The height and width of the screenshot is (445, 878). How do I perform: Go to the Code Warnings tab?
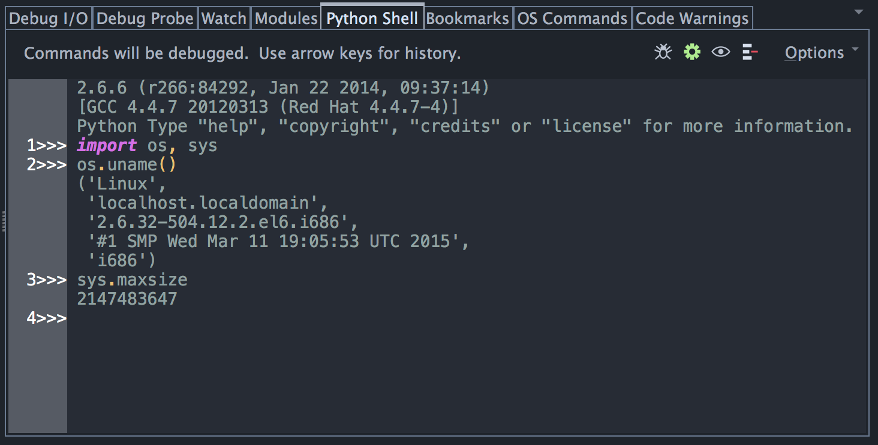(x=692, y=18)
